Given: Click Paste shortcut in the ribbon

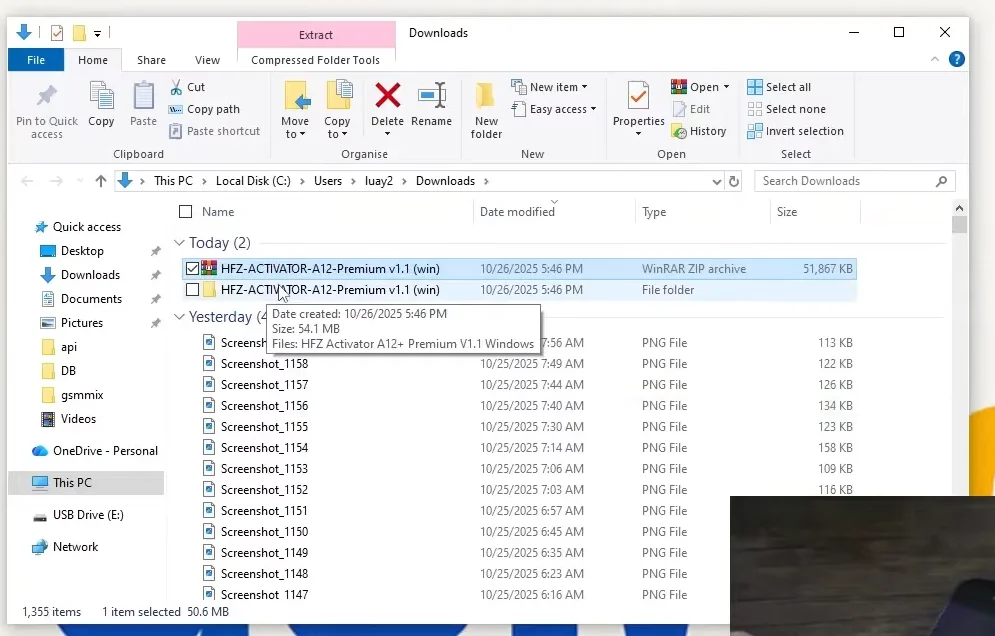Looking at the screenshot, I should 215,131.
